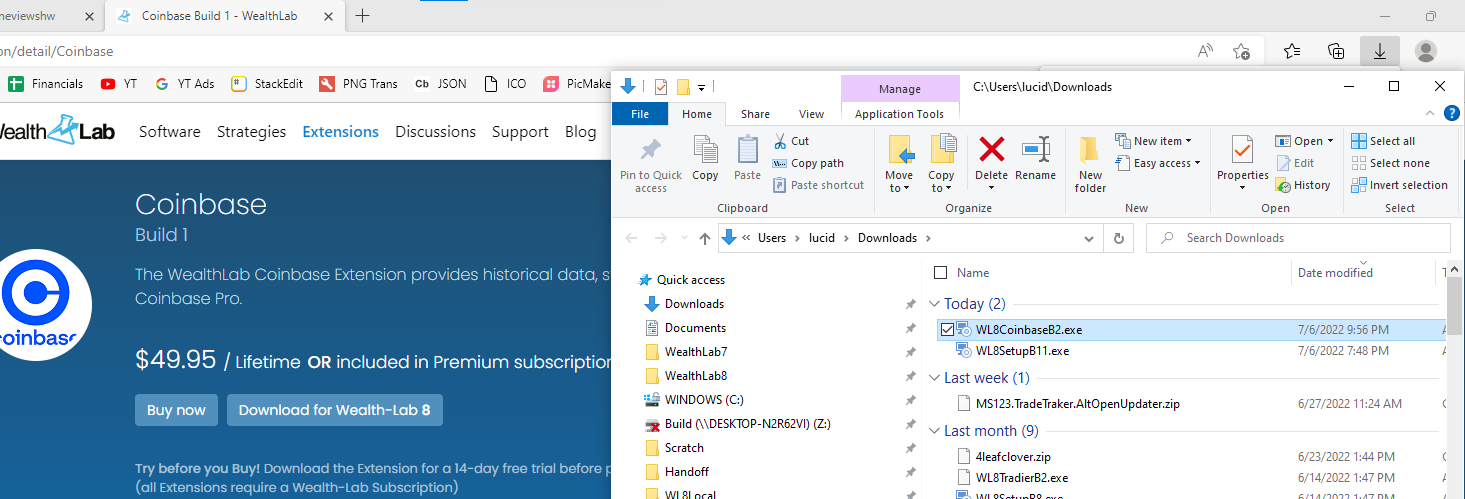Toggle the select-all checkbox beside Name header
Image resolution: width=1465 pixels, height=499 pixels.
pos(940,272)
